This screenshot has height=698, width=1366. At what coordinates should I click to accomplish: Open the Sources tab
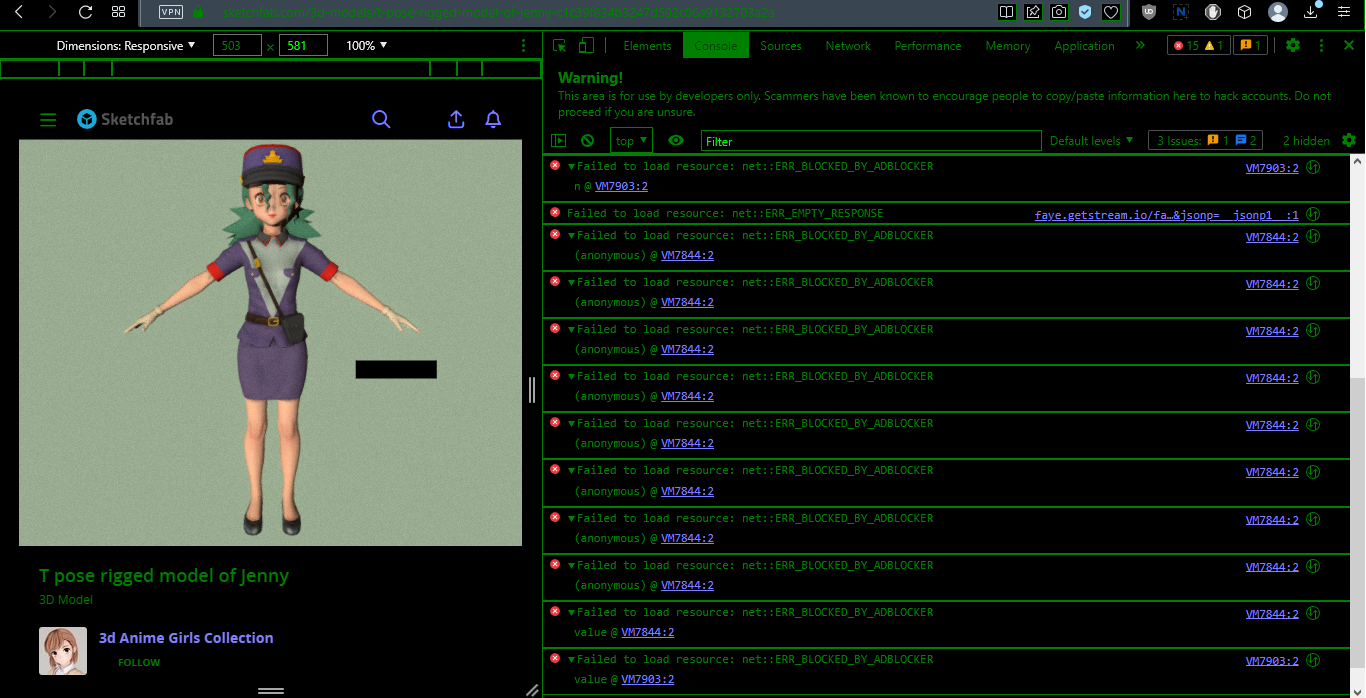781,46
